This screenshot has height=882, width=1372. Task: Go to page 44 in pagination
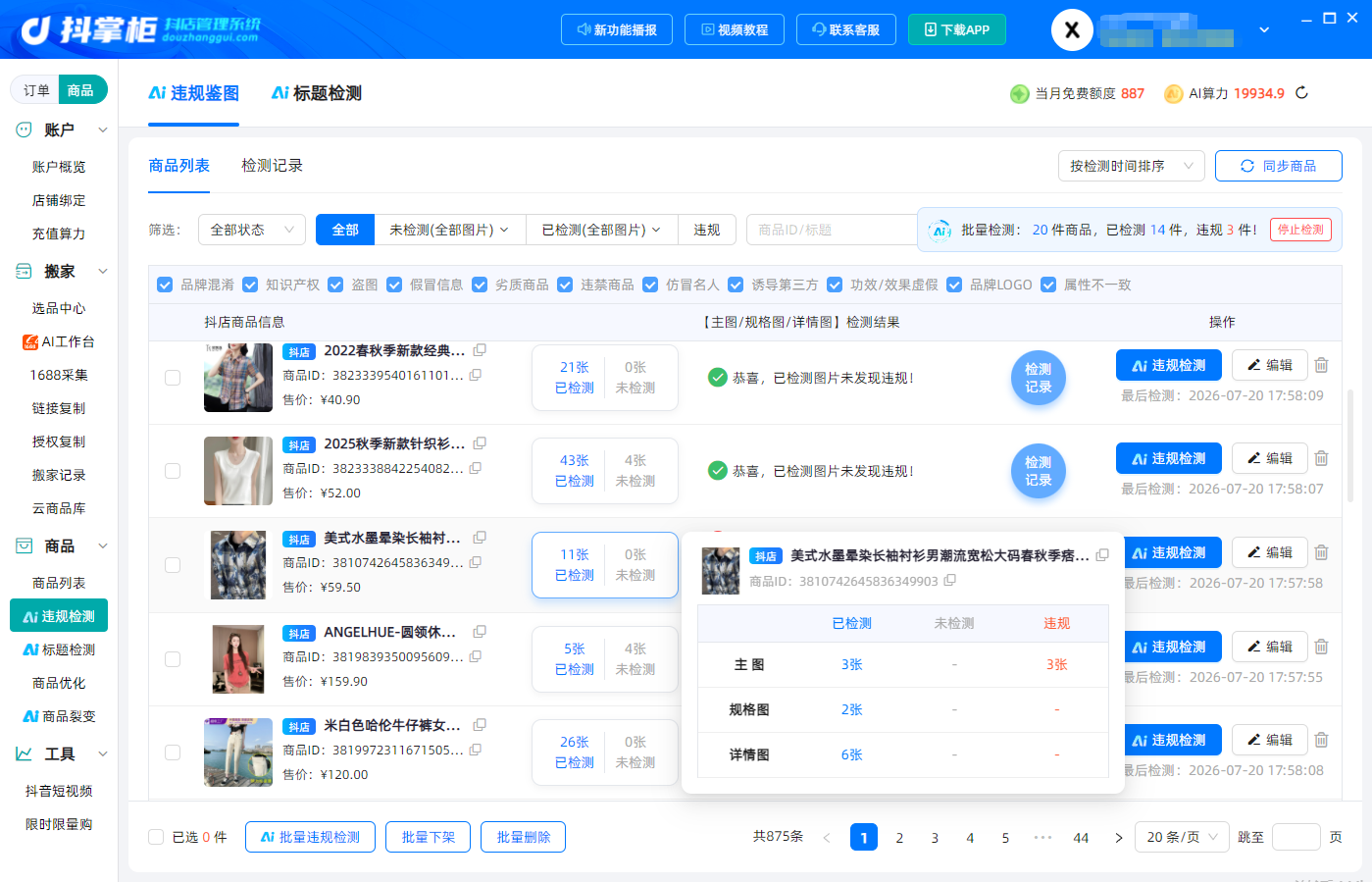pyautogui.click(x=1081, y=838)
